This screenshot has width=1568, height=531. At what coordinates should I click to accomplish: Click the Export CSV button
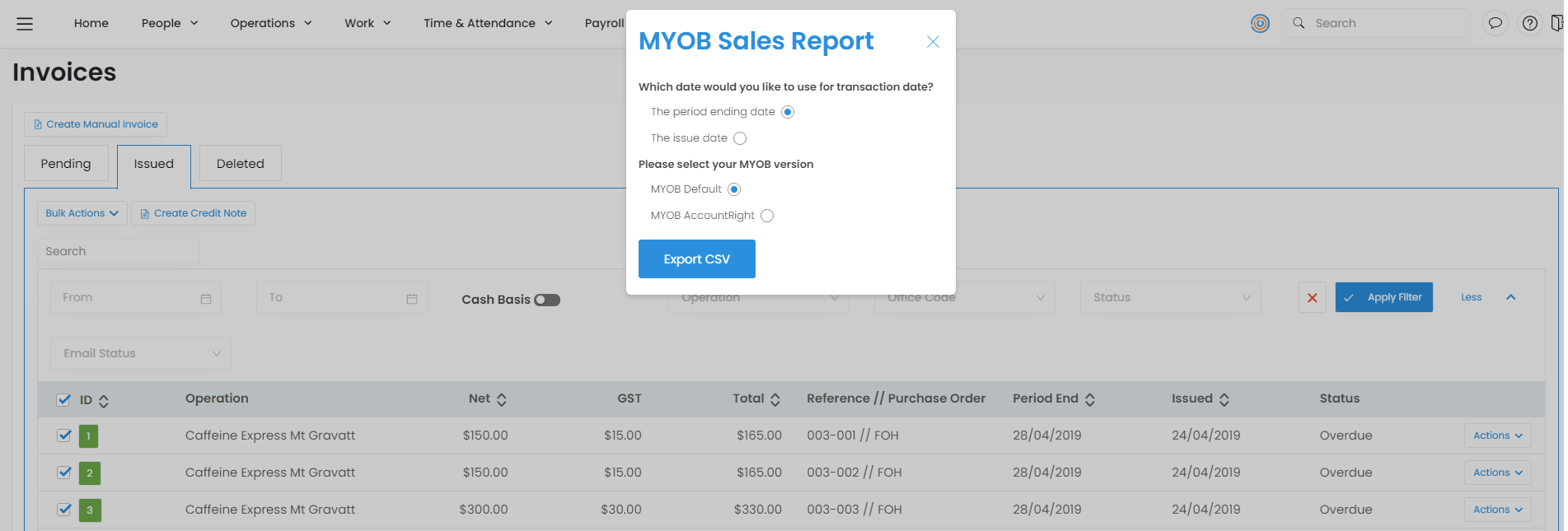point(696,259)
